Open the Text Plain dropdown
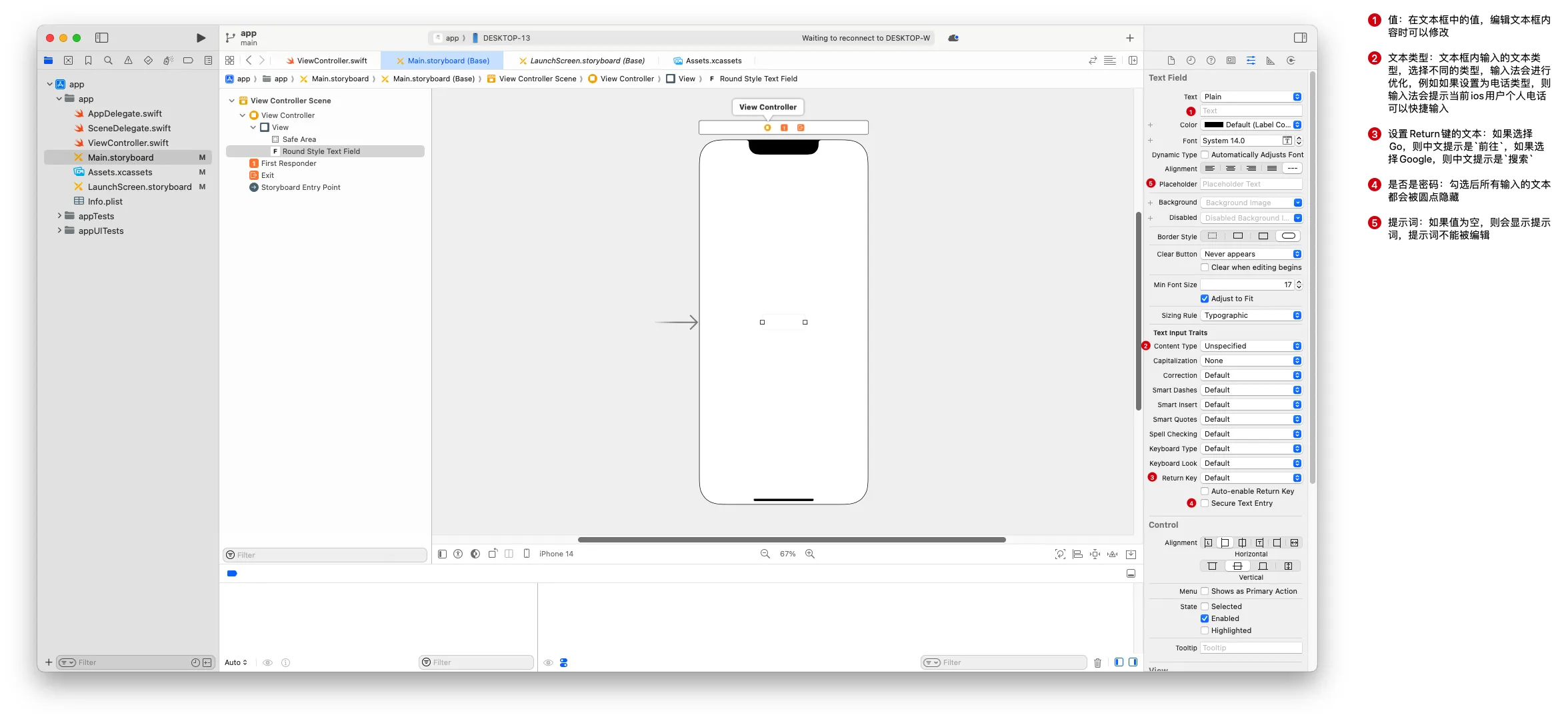1568x721 pixels. (1251, 97)
